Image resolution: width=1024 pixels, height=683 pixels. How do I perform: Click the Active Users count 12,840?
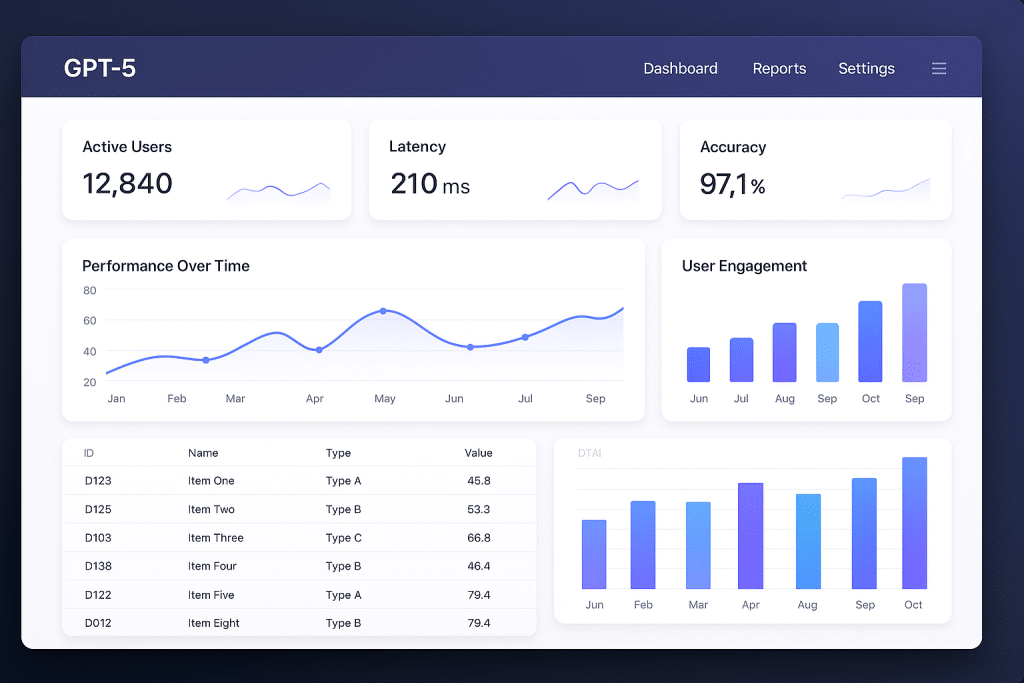(x=127, y=184)
